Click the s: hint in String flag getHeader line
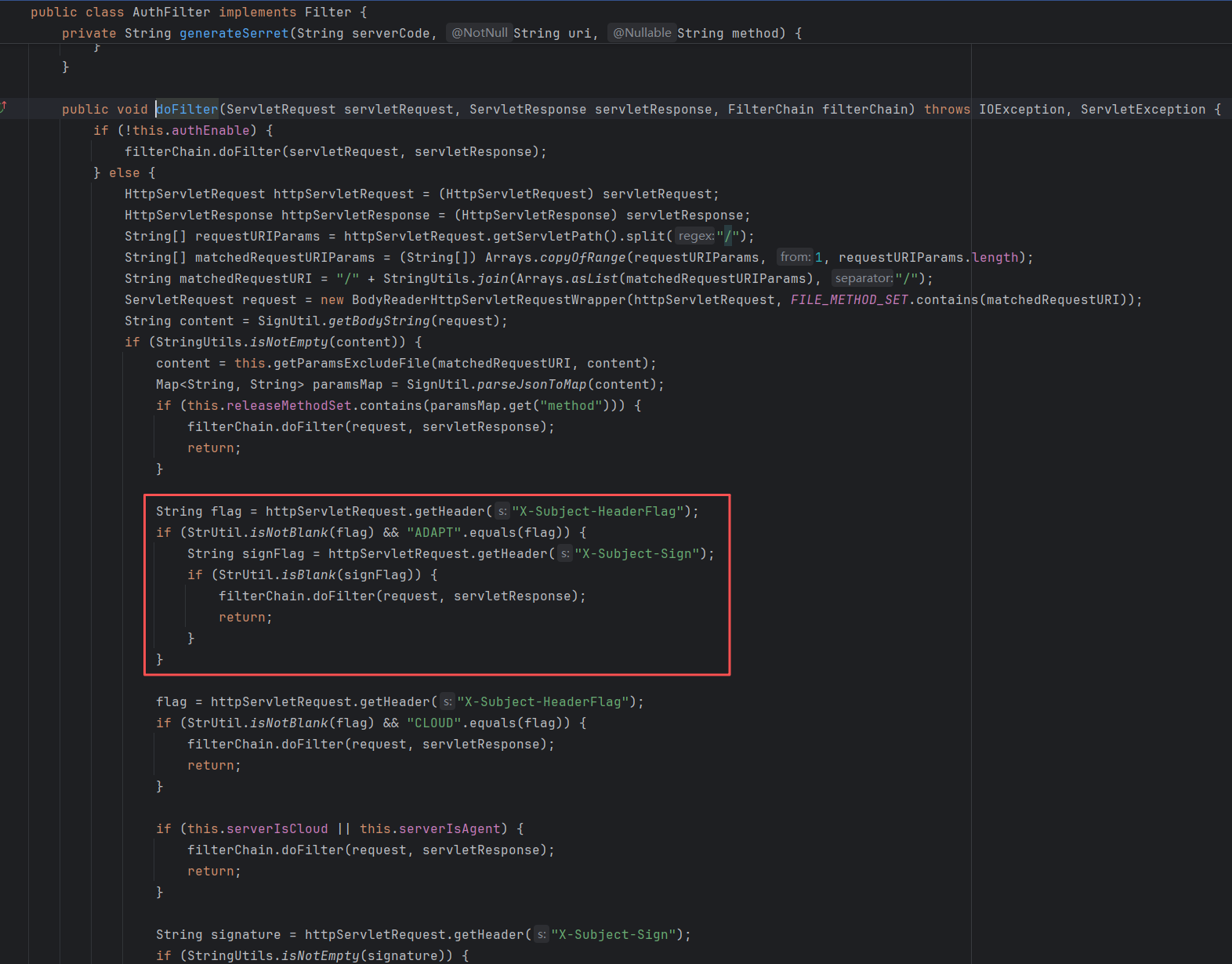Screen dimensions: 1232x964 pos(502,512)
